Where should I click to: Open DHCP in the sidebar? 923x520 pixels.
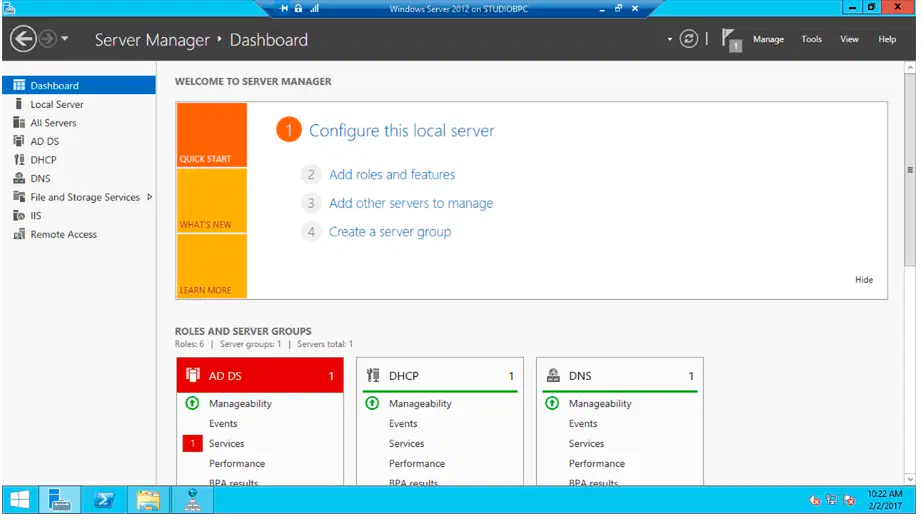79,160
